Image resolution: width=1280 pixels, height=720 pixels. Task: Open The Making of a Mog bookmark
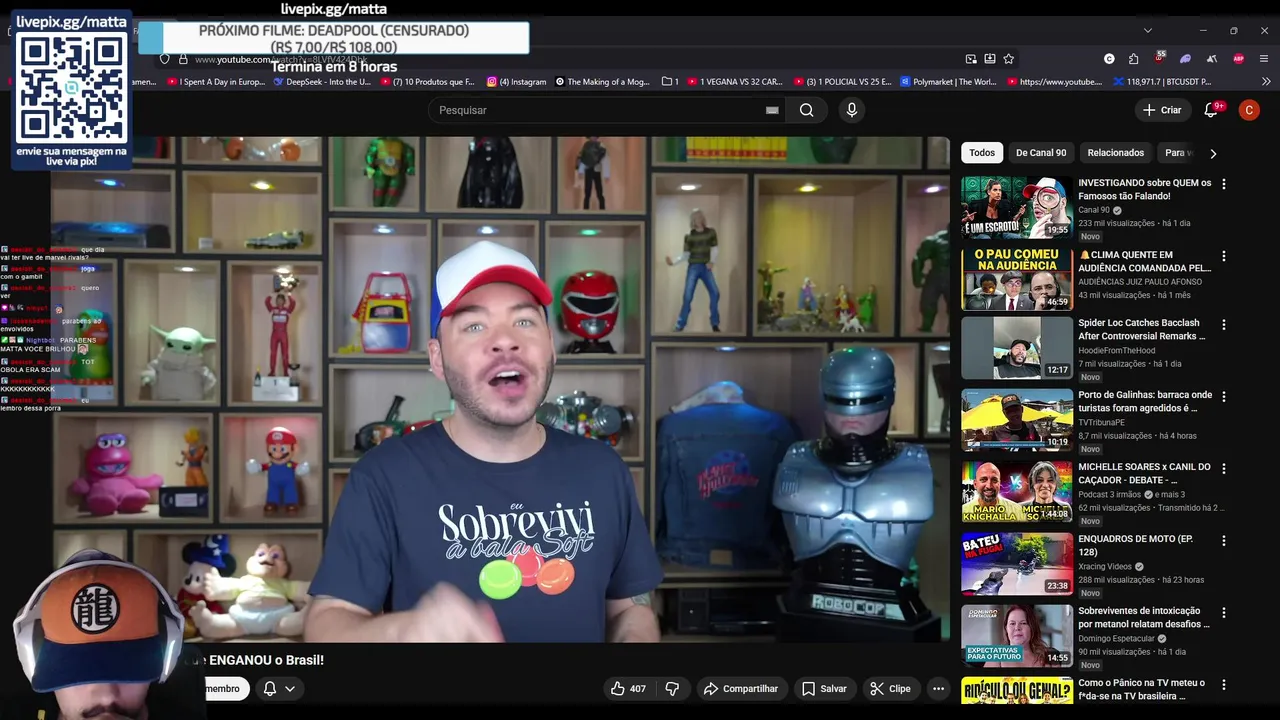(x=603, y=82)
